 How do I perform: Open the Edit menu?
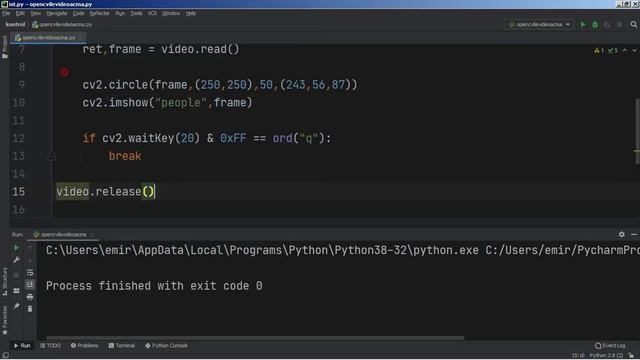coord(20,13)
